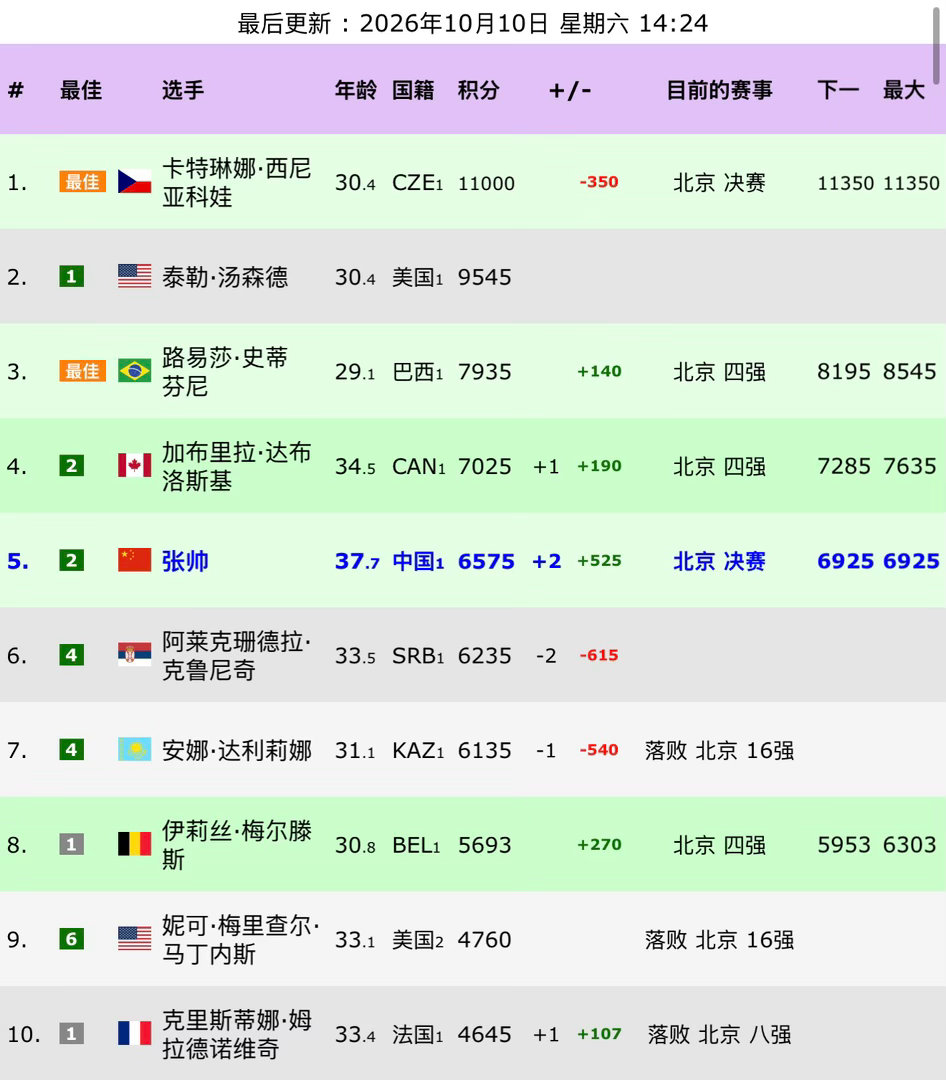The width and height of the screenshot is (946, 1080).
Task: Click the 下一 column header
Action: pos(838,90)
